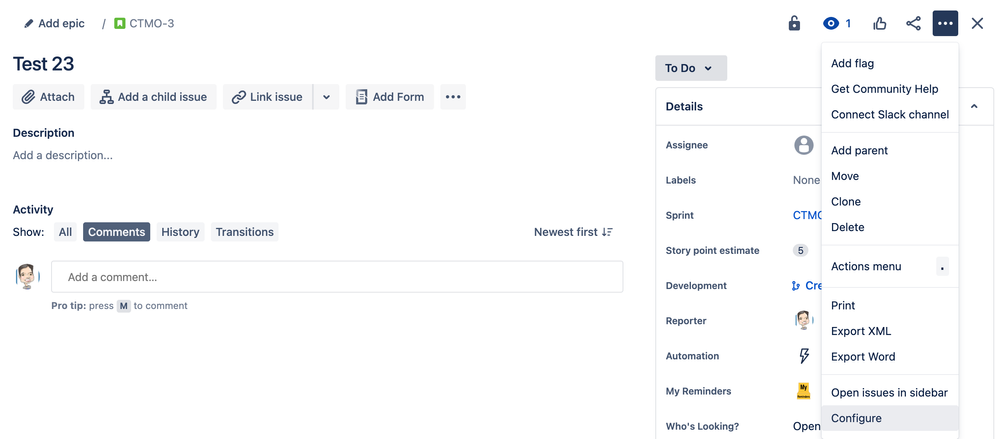Click the Labels None value
The image size is (999, 439).
click(x=806, y=180)
